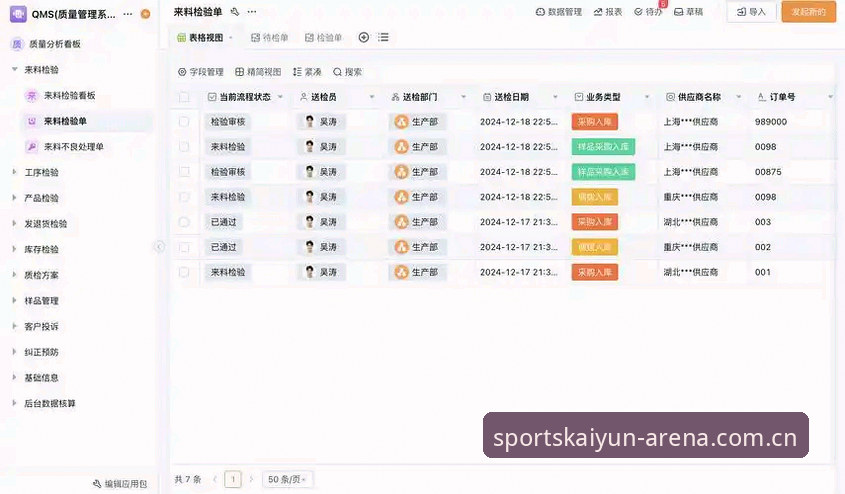
Task: Expand the 产品检验 tree group
Action: pyautogui.click(x=15, y=198)
